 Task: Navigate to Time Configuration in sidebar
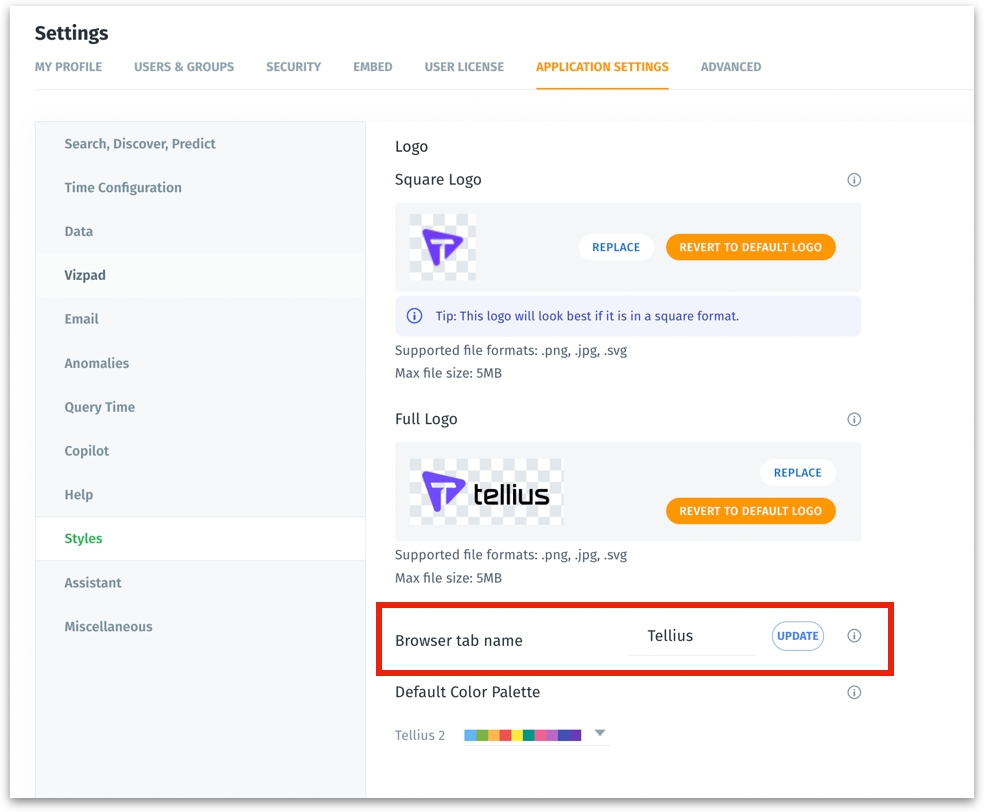(x=123, y=188)
